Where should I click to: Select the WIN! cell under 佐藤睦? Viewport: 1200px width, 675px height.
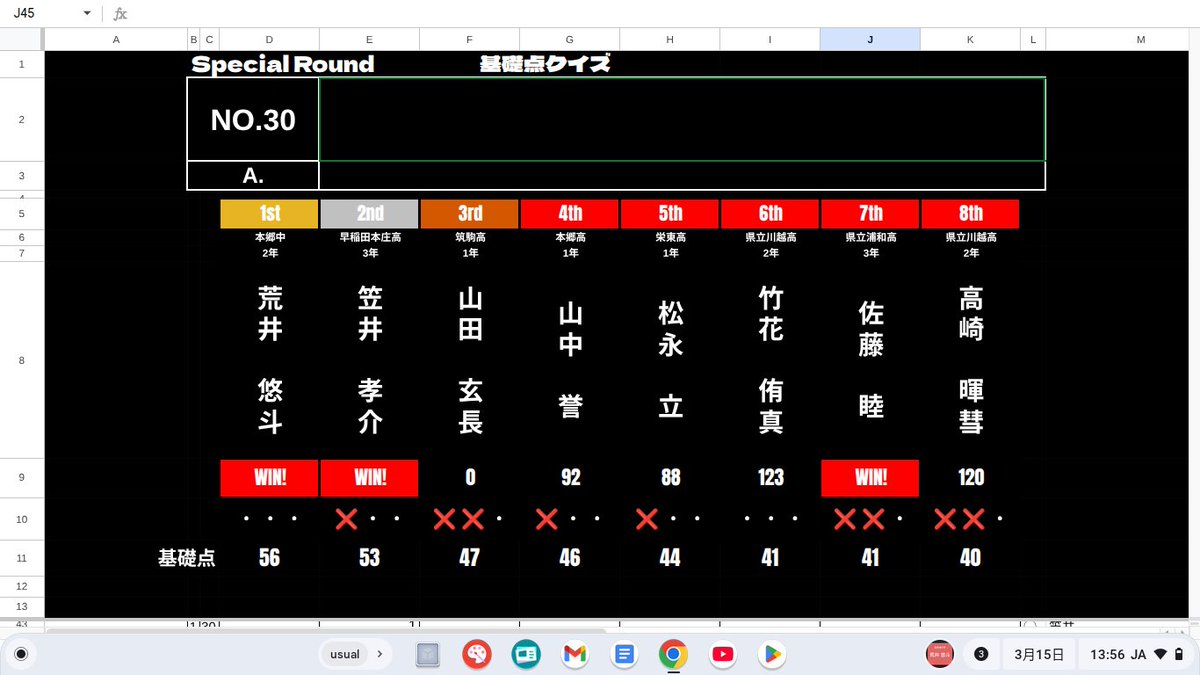[x=870, y=478]
